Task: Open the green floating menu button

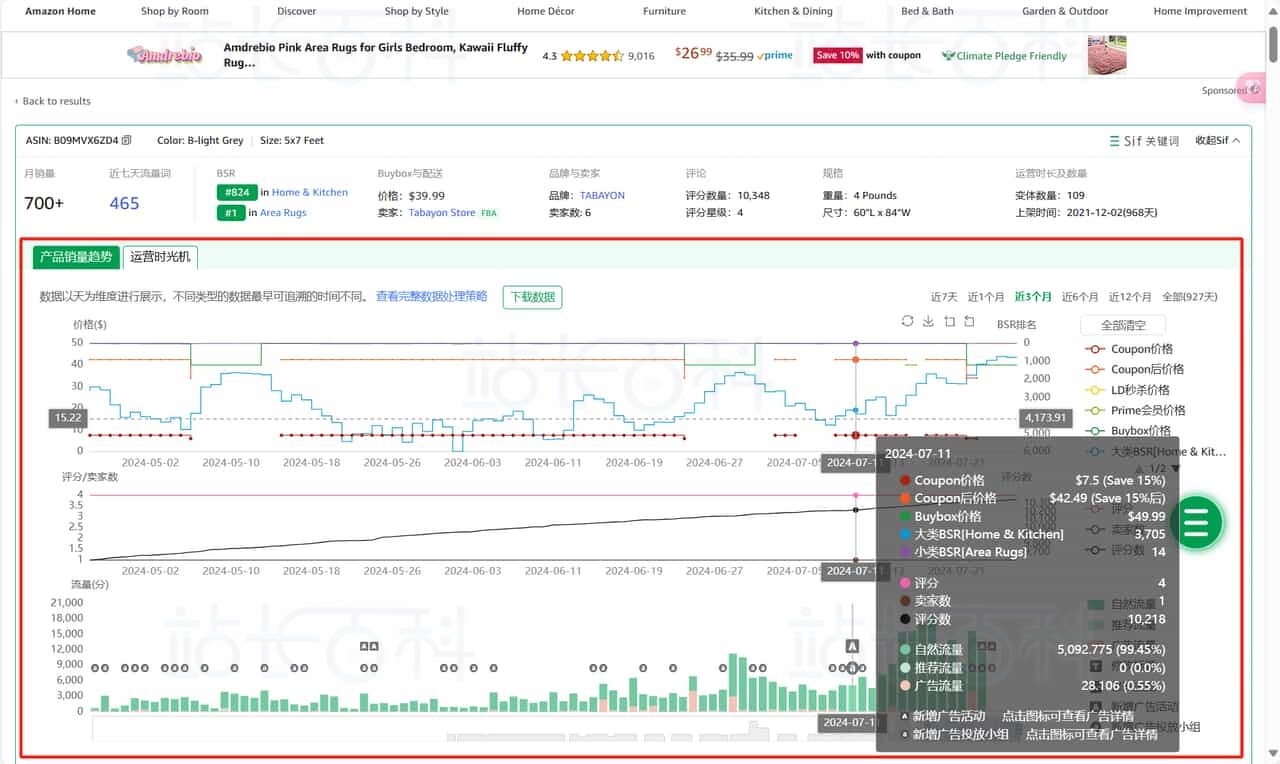Action: click(x=1197, y=522)
